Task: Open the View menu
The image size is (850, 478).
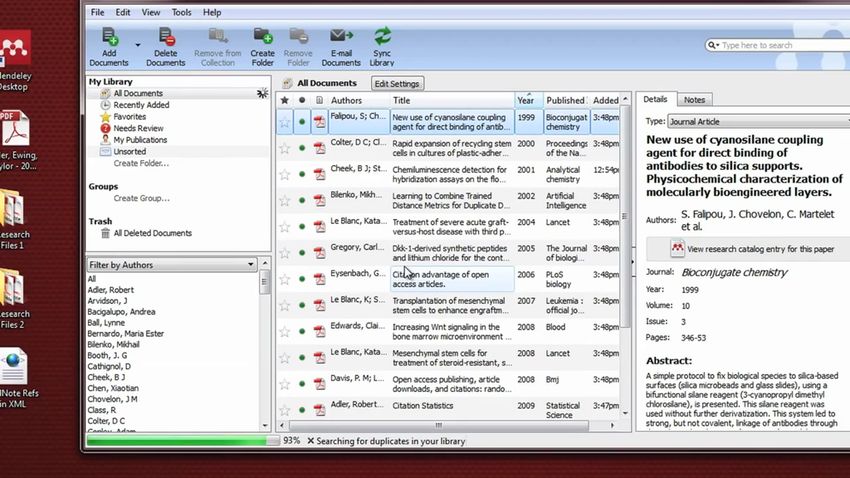Action: pyautogui.click(x=151, y=12)
